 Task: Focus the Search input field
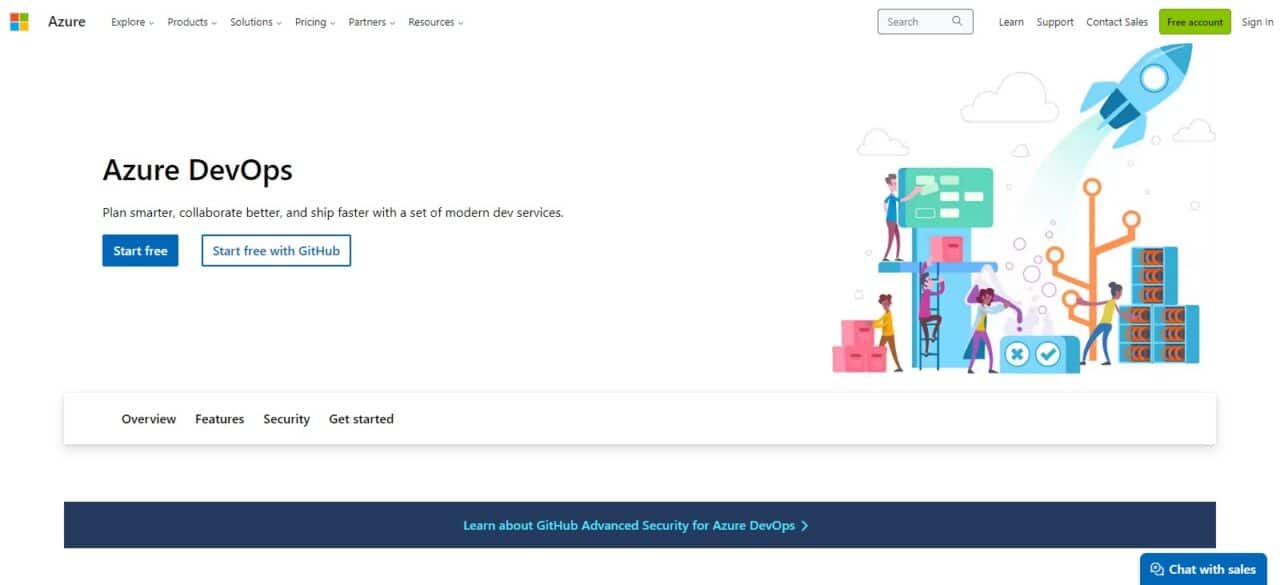(925, 22)
